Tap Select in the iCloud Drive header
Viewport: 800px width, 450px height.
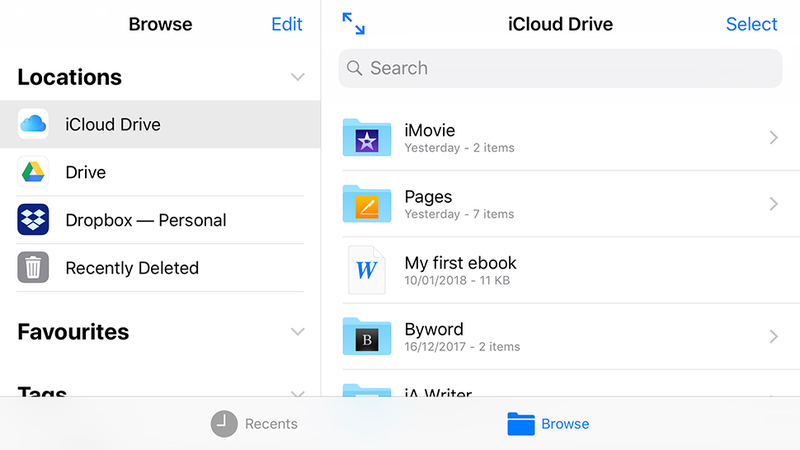pyautogui.click(x=752, y=24)
